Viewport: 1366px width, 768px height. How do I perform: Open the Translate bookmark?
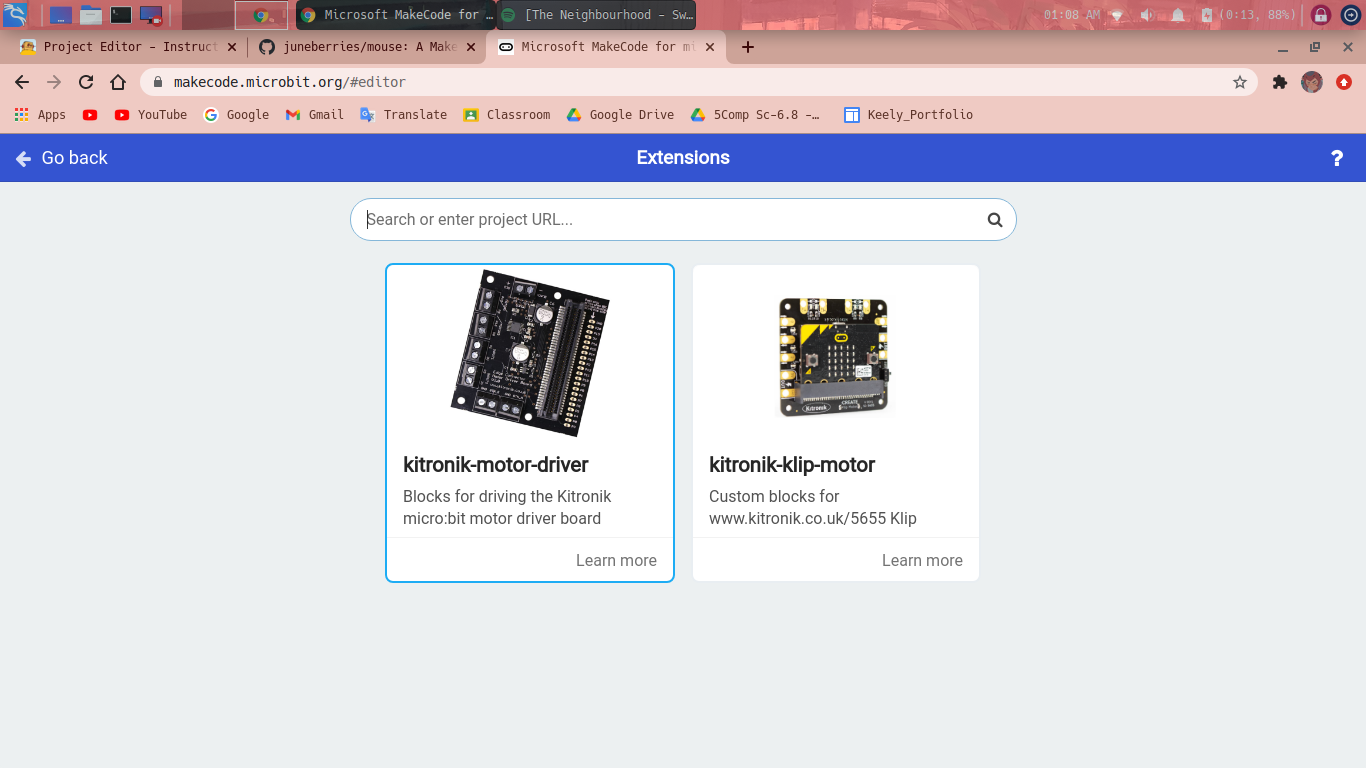[x=403, y=115]
